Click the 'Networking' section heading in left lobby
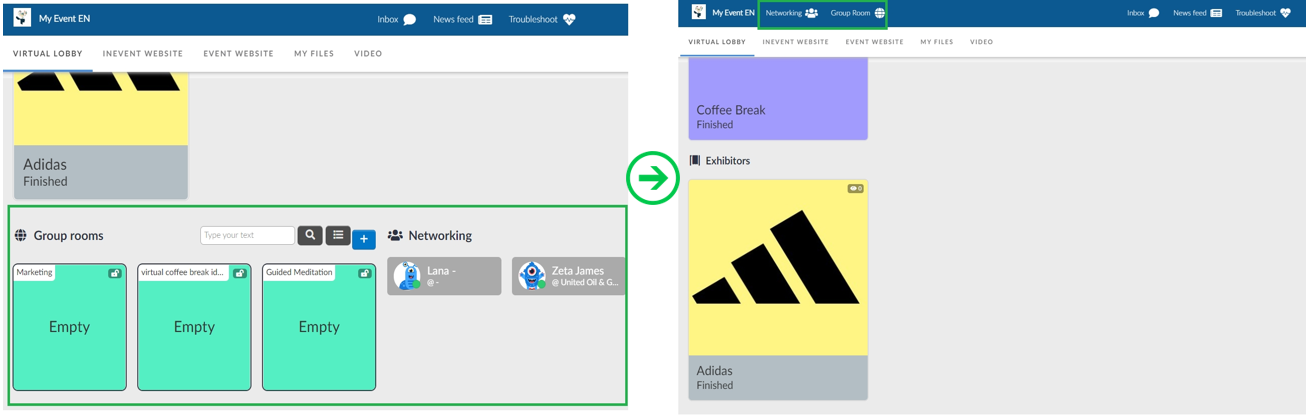1307x418 pixels. pos(440,236)
